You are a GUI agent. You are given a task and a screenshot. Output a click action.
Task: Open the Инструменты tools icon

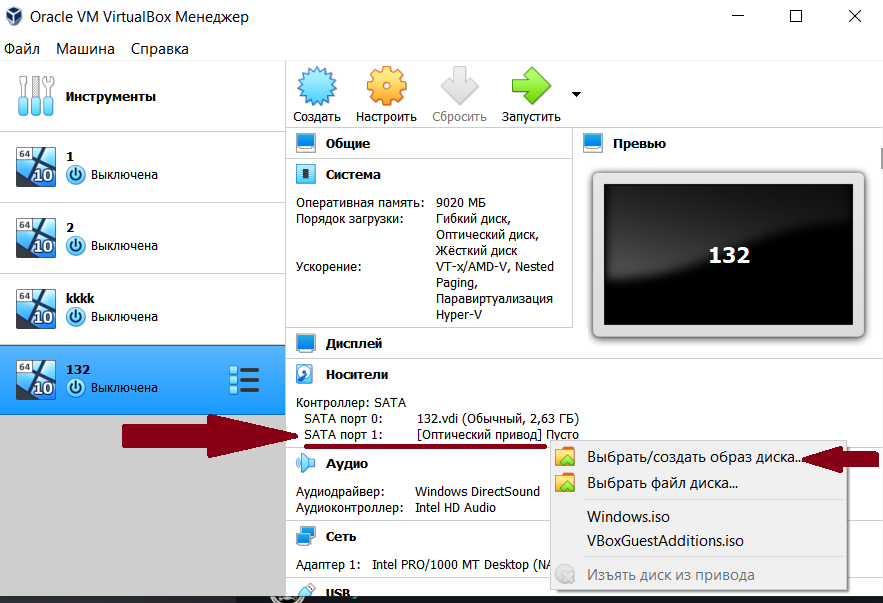(36, 97)
